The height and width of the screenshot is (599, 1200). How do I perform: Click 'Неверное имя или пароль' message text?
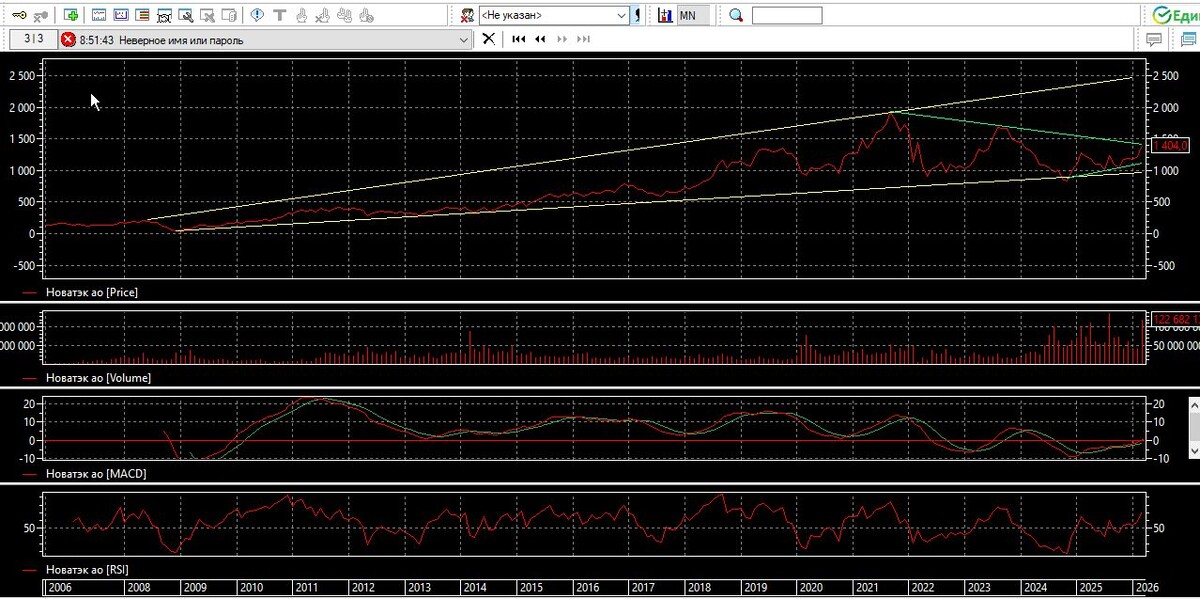[181, 41]
